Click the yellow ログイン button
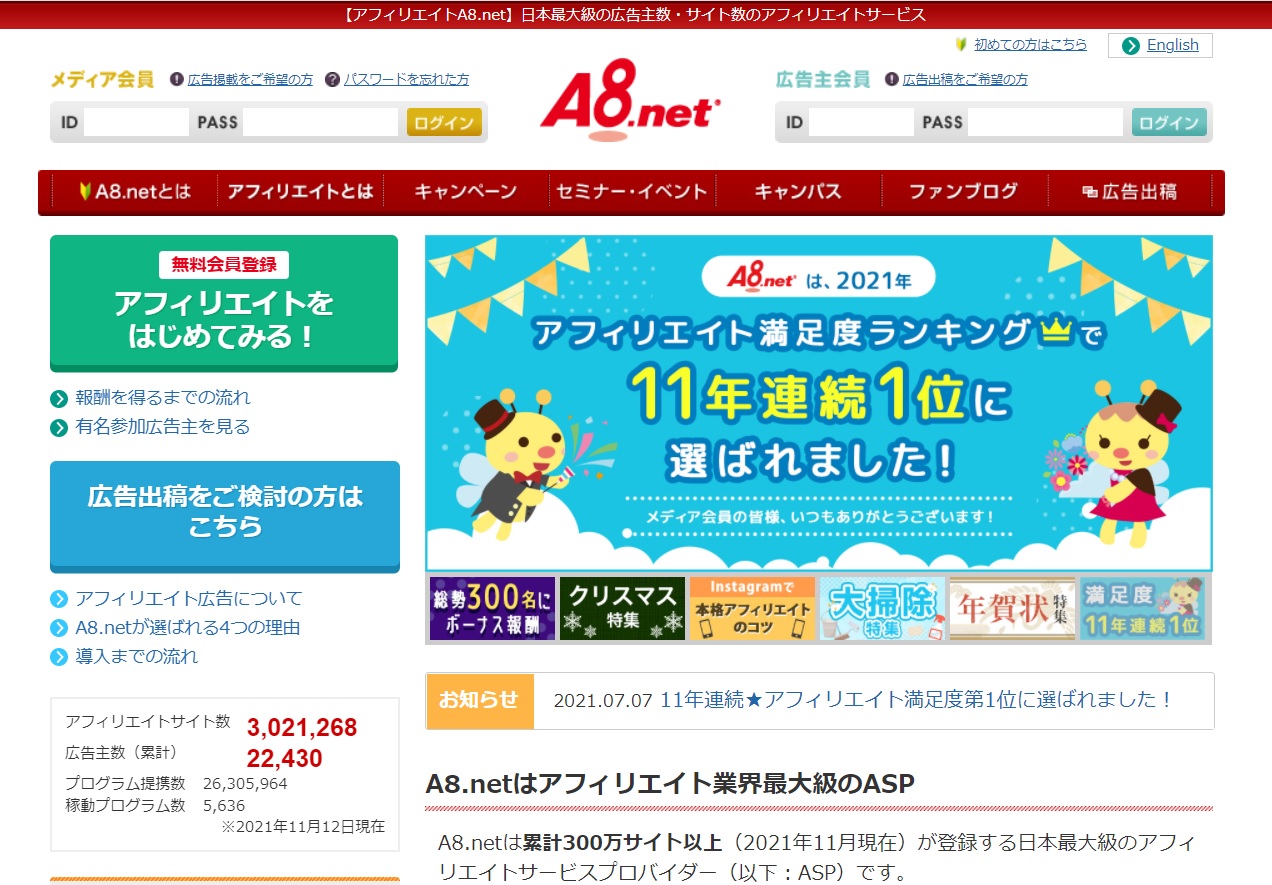Screen dimensions: 1272x885 point(444,122)
